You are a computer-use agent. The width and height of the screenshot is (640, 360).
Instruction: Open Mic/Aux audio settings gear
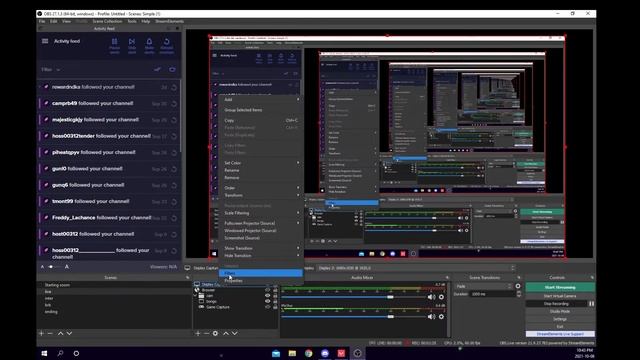point(441,317)
